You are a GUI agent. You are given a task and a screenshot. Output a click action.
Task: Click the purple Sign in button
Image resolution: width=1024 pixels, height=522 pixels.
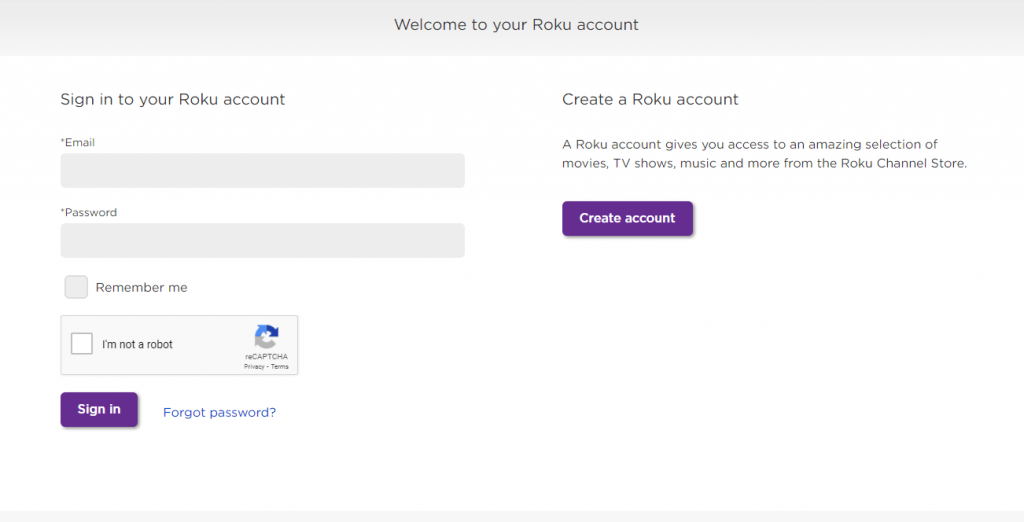tap(99, 410)
